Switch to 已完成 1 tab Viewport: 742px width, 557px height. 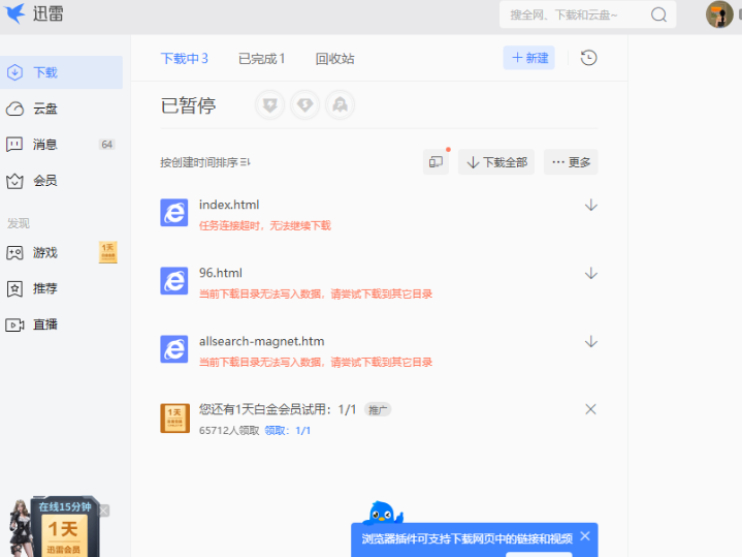262,58
